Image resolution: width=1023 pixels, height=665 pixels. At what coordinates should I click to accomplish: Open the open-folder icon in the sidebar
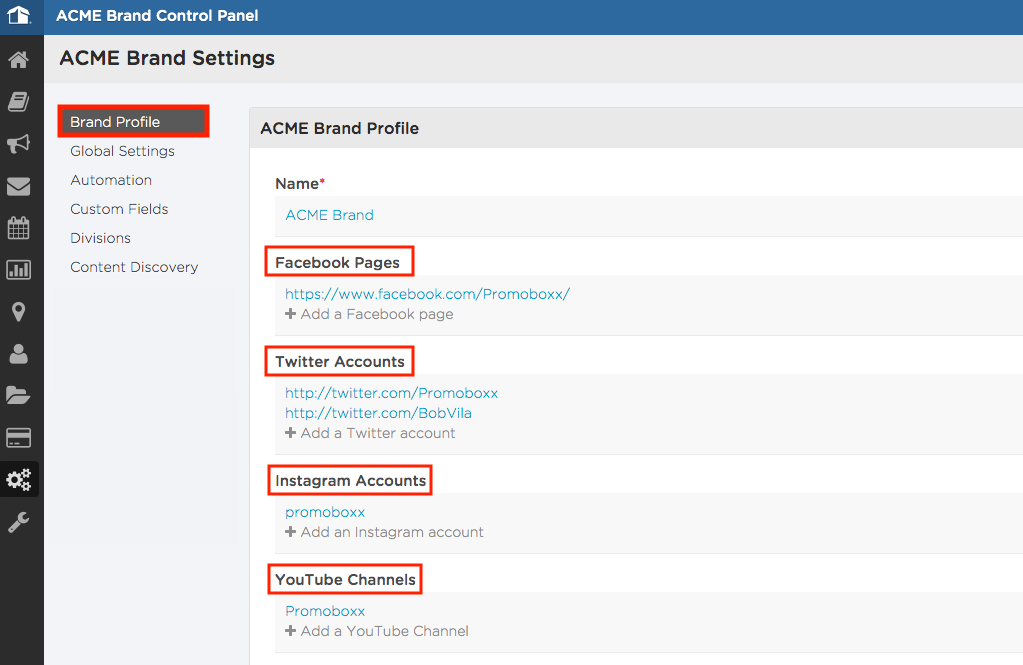tap(18, 395)
